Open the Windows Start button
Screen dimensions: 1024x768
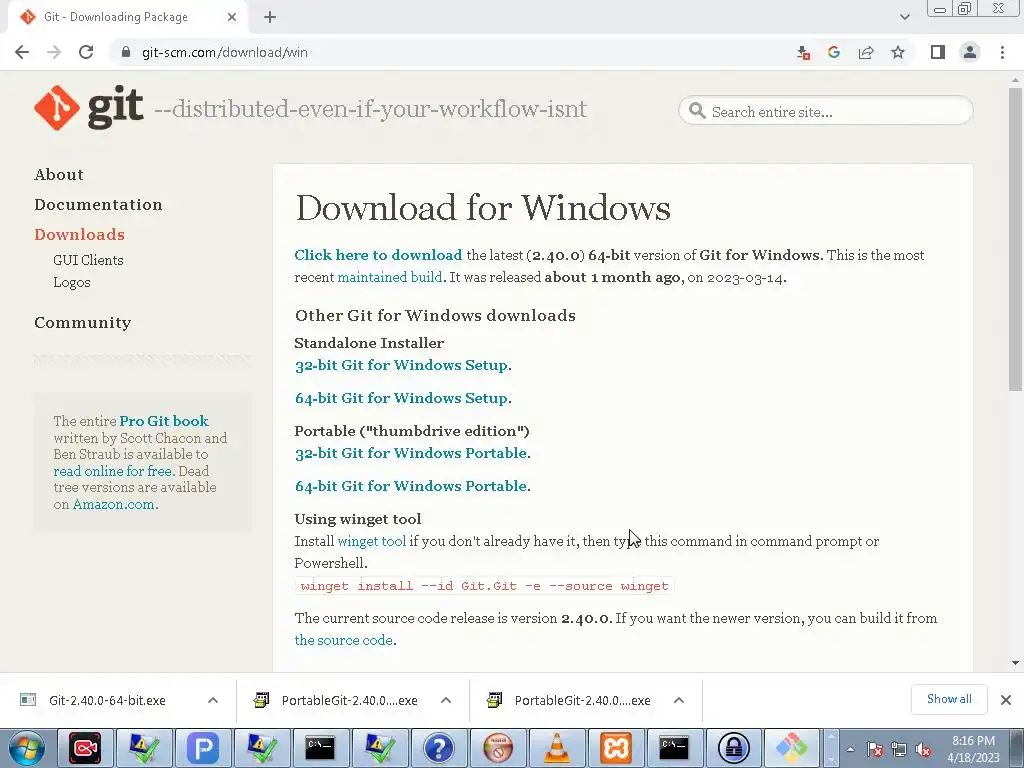coord(26,748)
